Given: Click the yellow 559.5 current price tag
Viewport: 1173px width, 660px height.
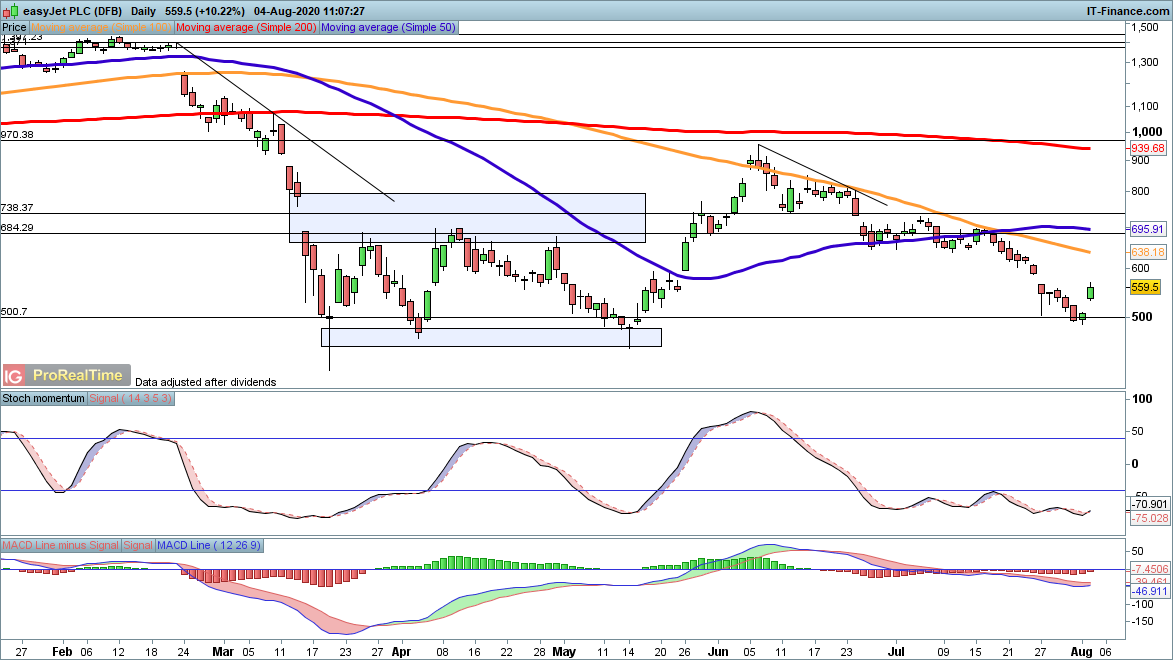Looking at the screenshot, I should point(1144,287).
